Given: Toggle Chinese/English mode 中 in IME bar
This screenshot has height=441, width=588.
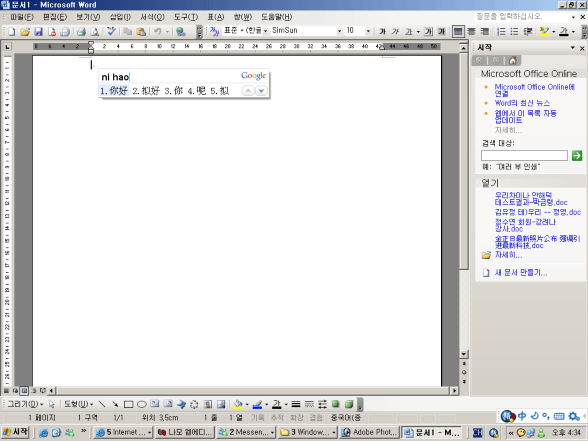Looking at the screenshot, I should [522, 416].
